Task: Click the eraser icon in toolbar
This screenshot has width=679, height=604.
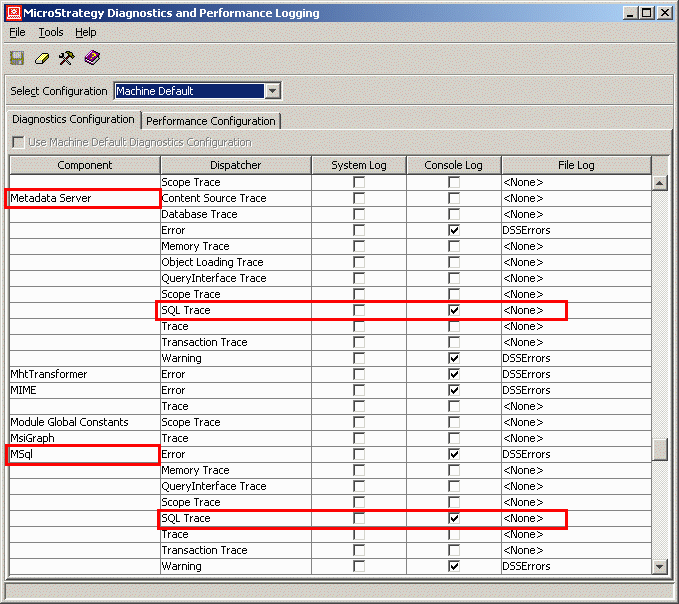Action: click(42, 58)
